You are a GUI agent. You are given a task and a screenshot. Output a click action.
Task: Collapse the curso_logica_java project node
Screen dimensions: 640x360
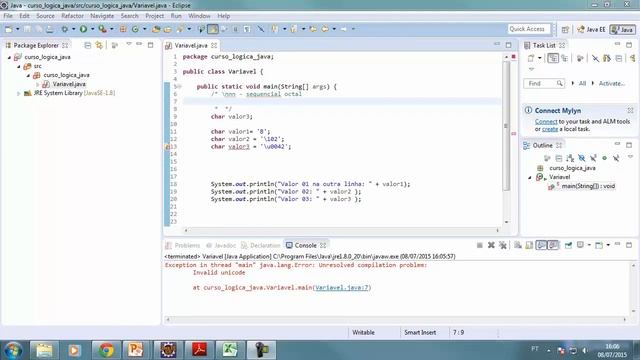click(x=9, y=57)
